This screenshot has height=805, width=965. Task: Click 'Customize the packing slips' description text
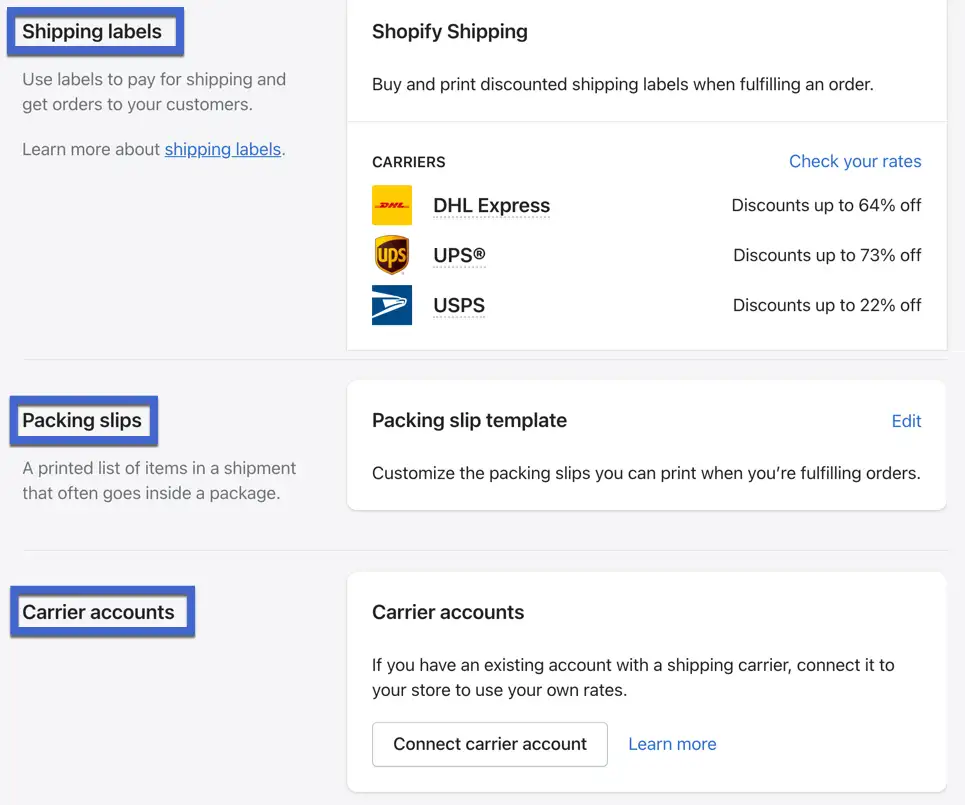click(x=646, y=473)
